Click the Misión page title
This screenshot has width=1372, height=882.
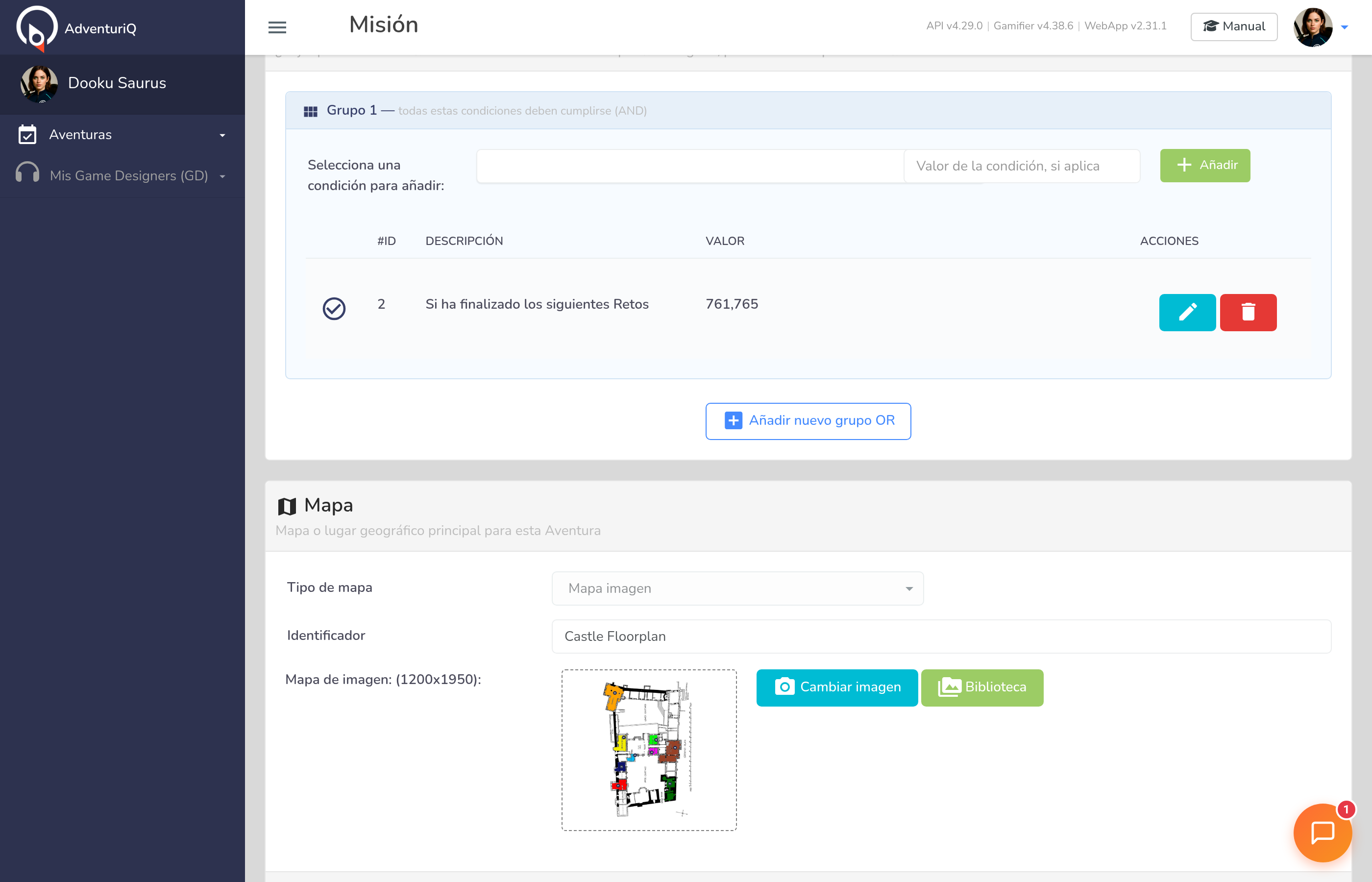tap(384, 24)
